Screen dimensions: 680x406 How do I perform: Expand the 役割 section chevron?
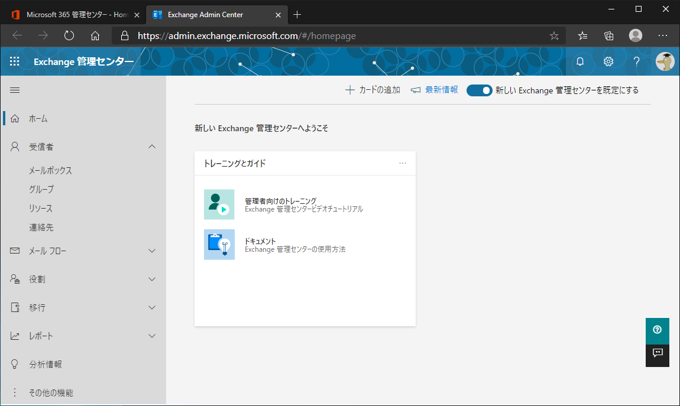tap(152, 279)
